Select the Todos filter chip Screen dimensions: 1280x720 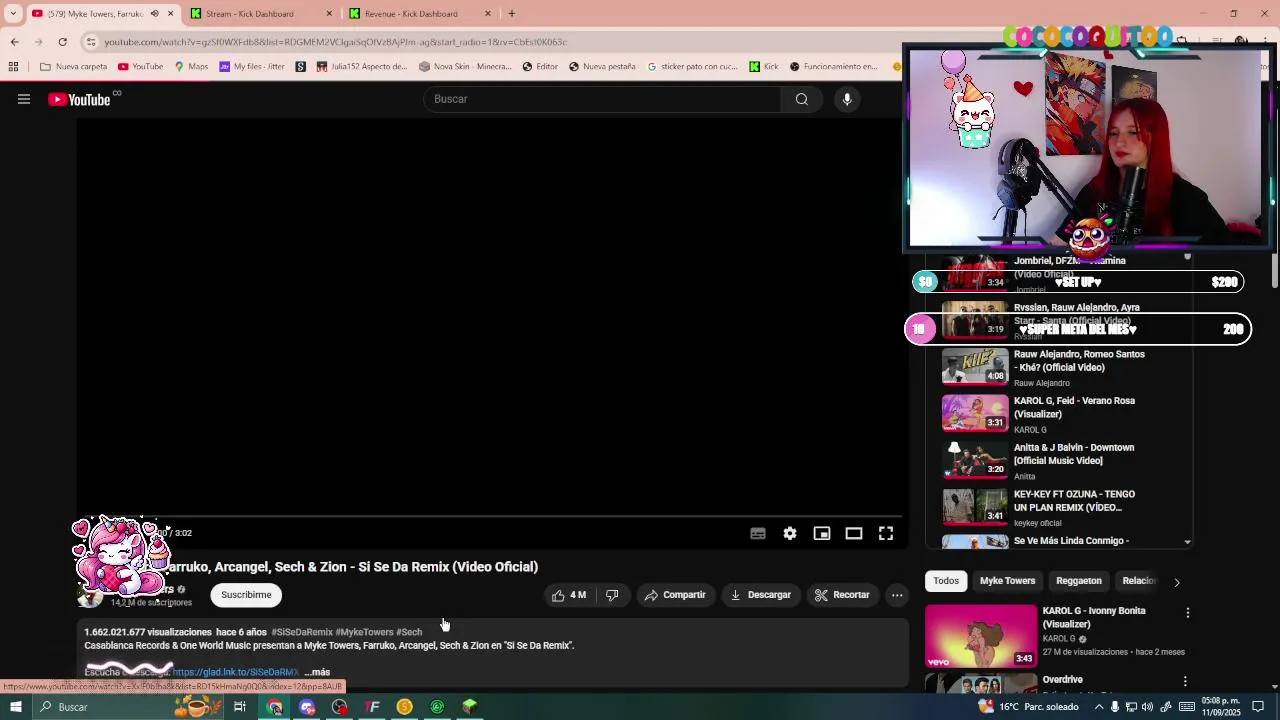pyautogui.click(x=946, y=581)
